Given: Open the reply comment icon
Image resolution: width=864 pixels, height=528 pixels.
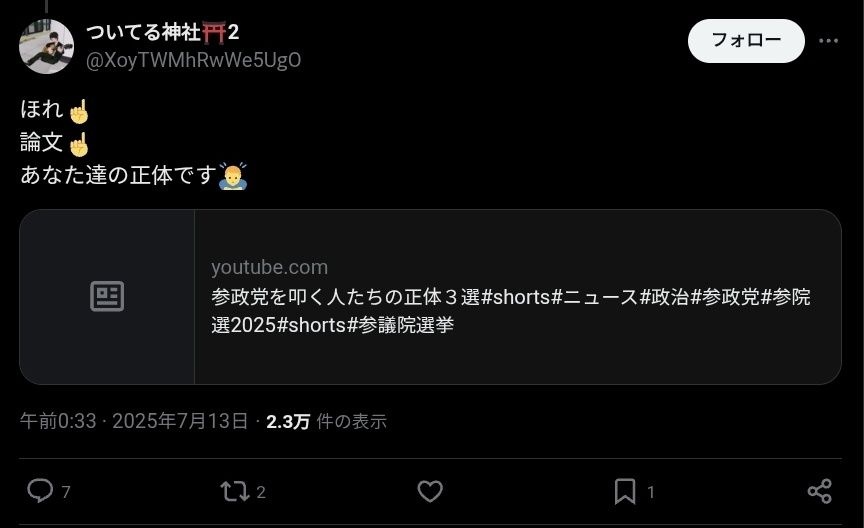Looking at the screenshot, I should coord(40,491).
